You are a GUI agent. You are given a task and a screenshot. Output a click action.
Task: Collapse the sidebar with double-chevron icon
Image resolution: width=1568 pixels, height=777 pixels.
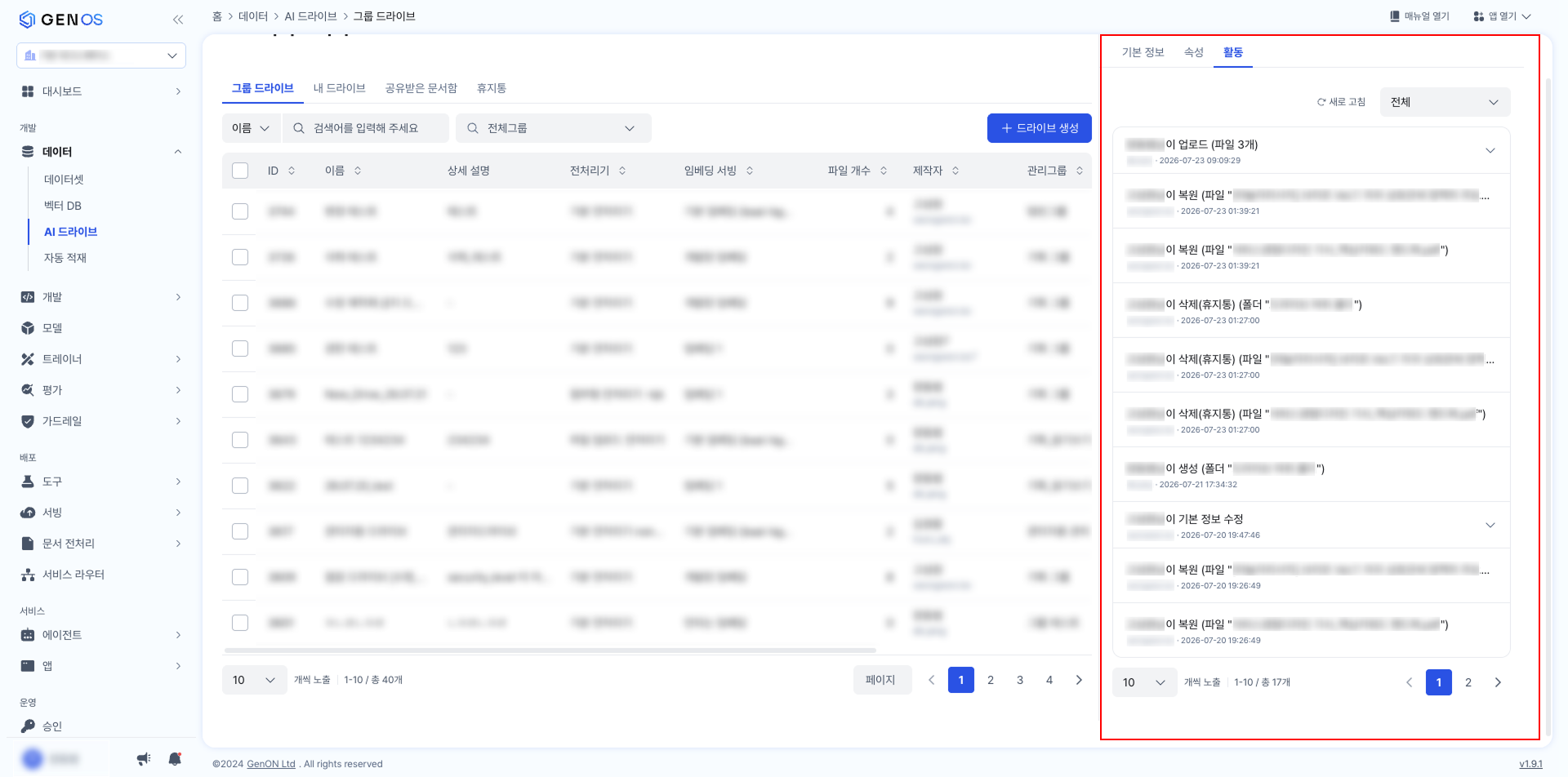coord(178,20)
